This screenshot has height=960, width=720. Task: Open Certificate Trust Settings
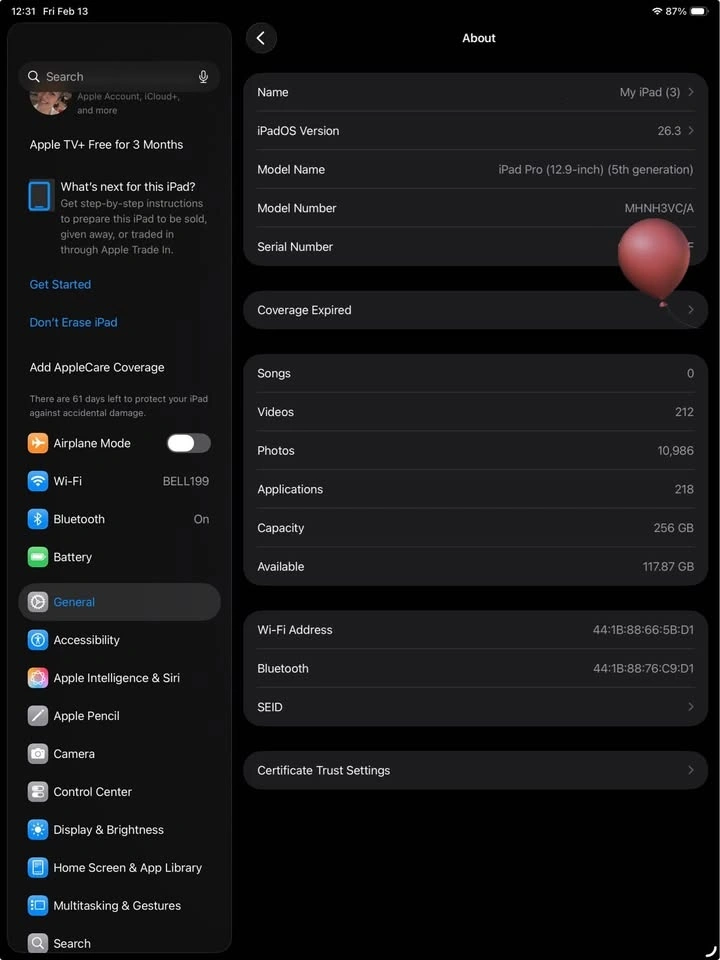tap(475, 770)
